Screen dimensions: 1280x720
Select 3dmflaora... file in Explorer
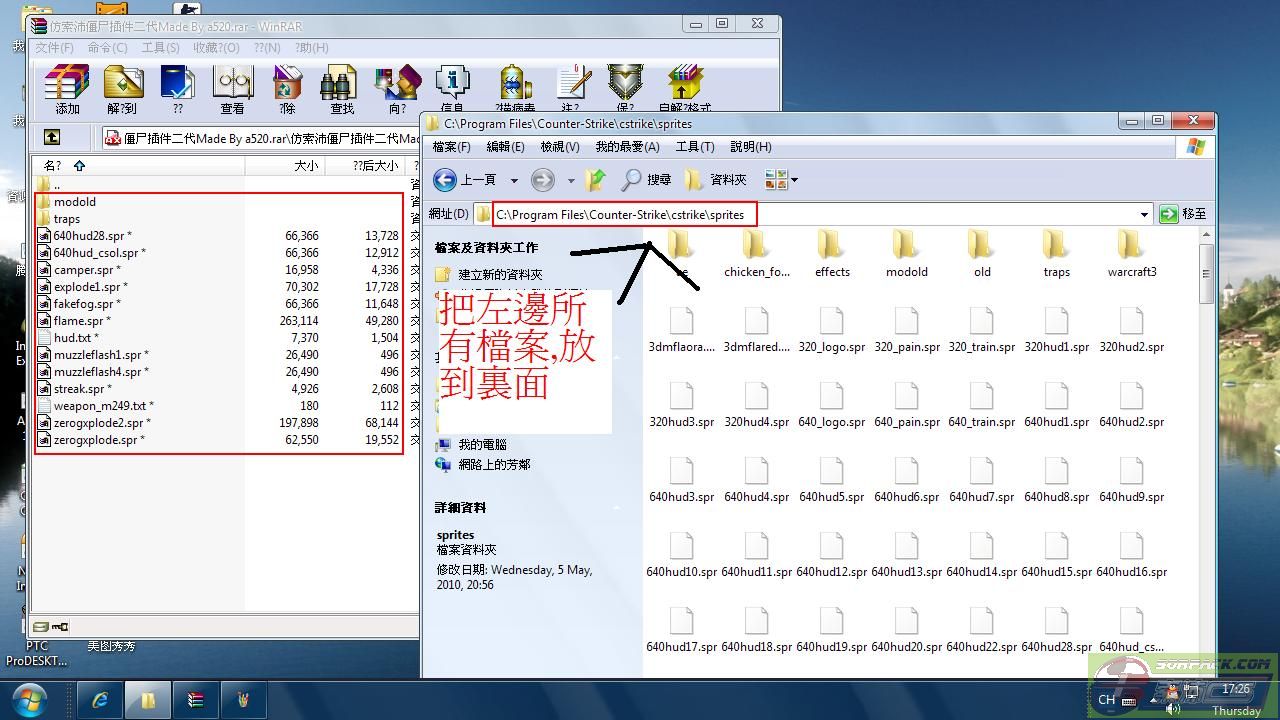point(682,330)
